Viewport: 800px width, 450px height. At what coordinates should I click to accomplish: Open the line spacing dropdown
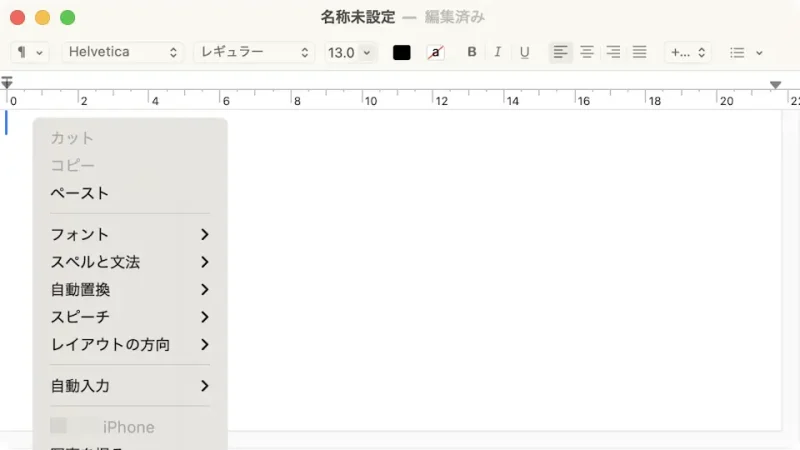(x=689, y=52)
